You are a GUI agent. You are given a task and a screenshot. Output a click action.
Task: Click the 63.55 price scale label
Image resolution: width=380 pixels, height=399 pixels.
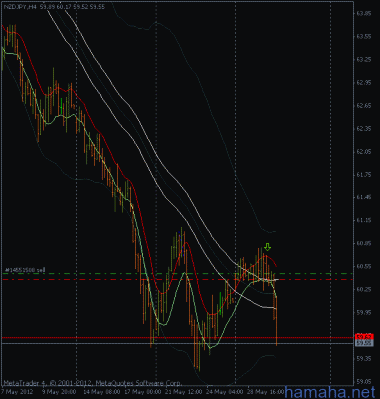364,37
